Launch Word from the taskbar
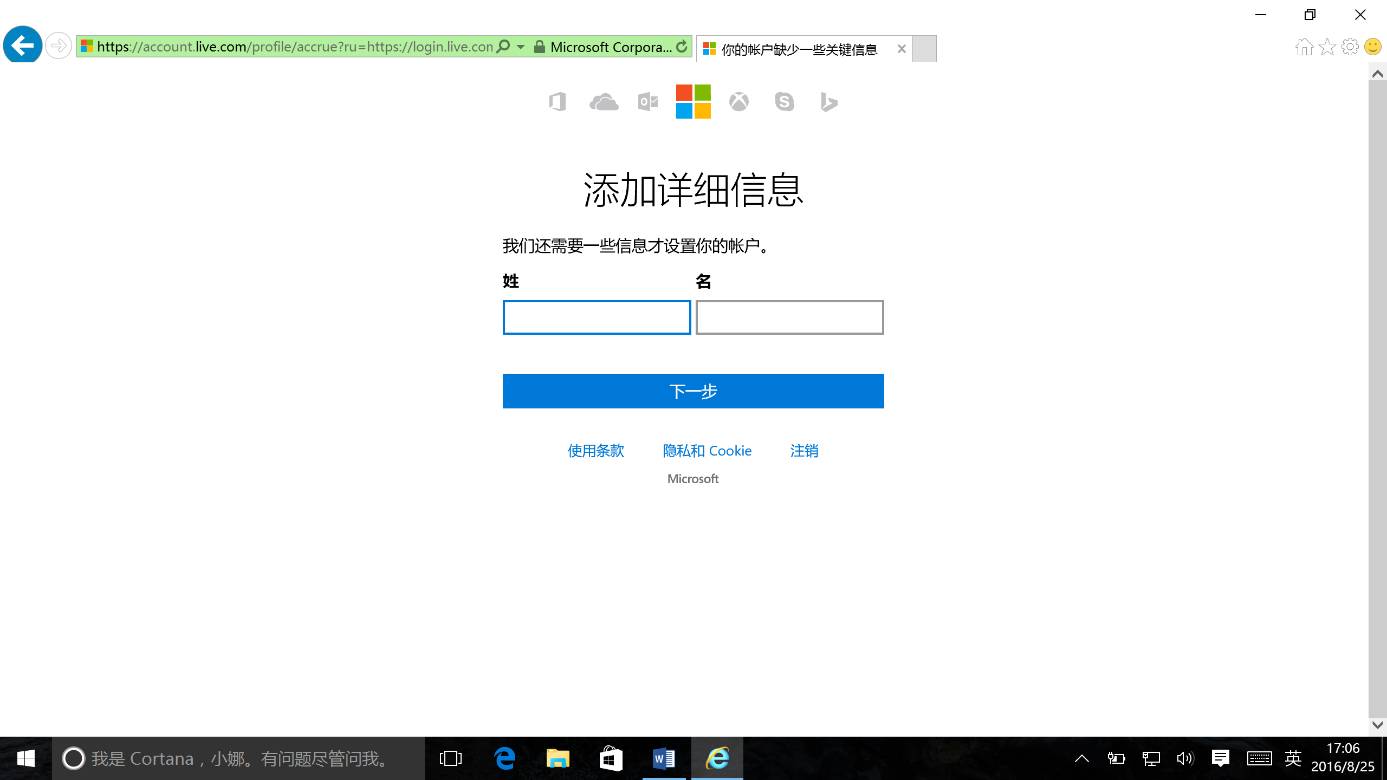The height and width of the screenshot is (780, 1387). click(x=664, y=758)
